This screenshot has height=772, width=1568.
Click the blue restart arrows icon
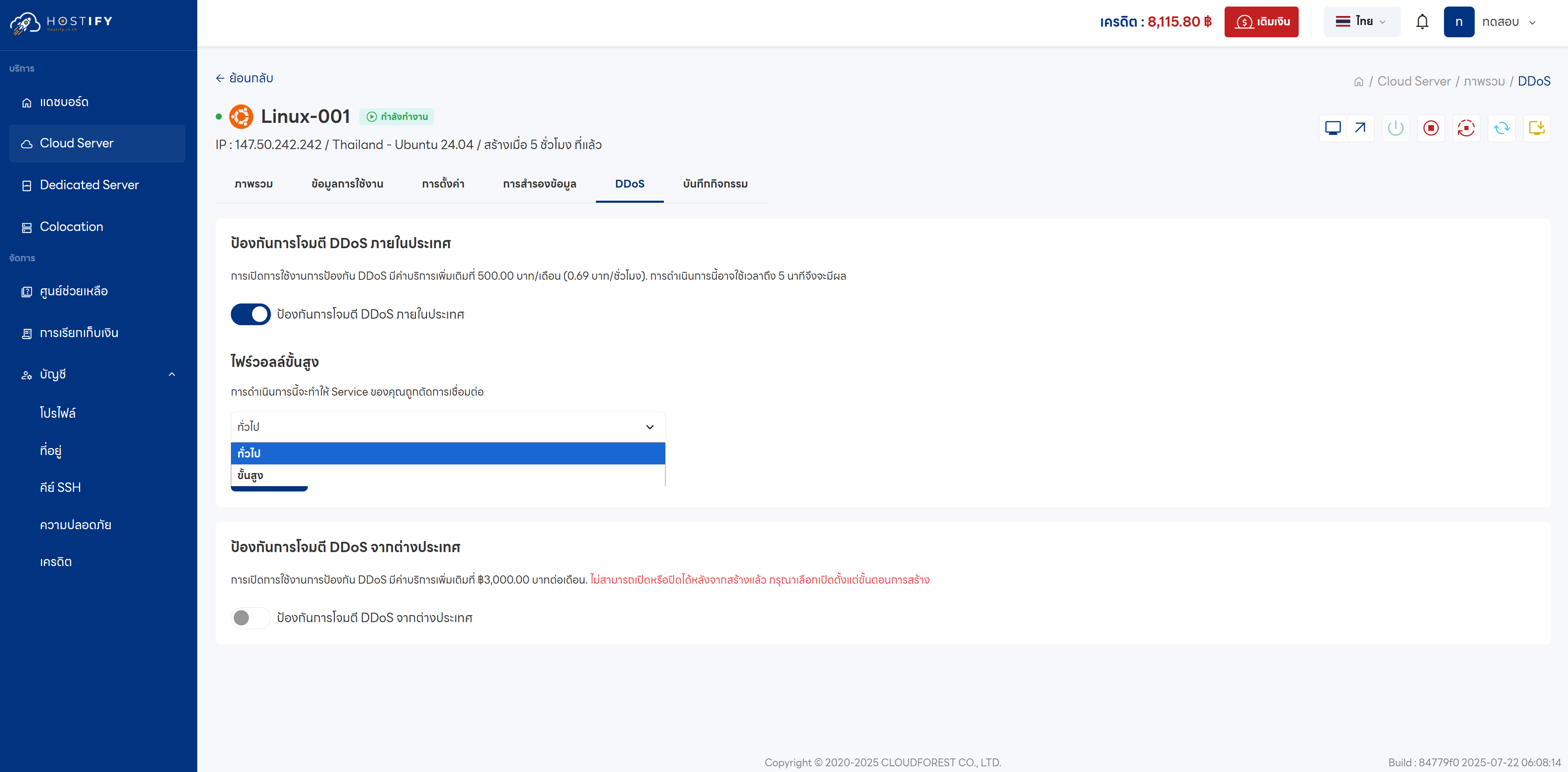click(x=1501, y=128)
